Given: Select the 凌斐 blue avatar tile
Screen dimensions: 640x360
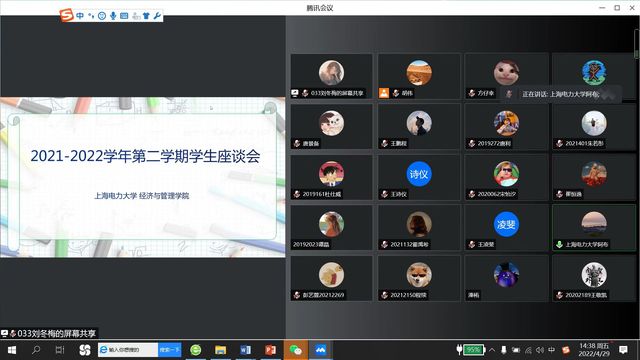Looking at the screenshot, I should (506, 227).
